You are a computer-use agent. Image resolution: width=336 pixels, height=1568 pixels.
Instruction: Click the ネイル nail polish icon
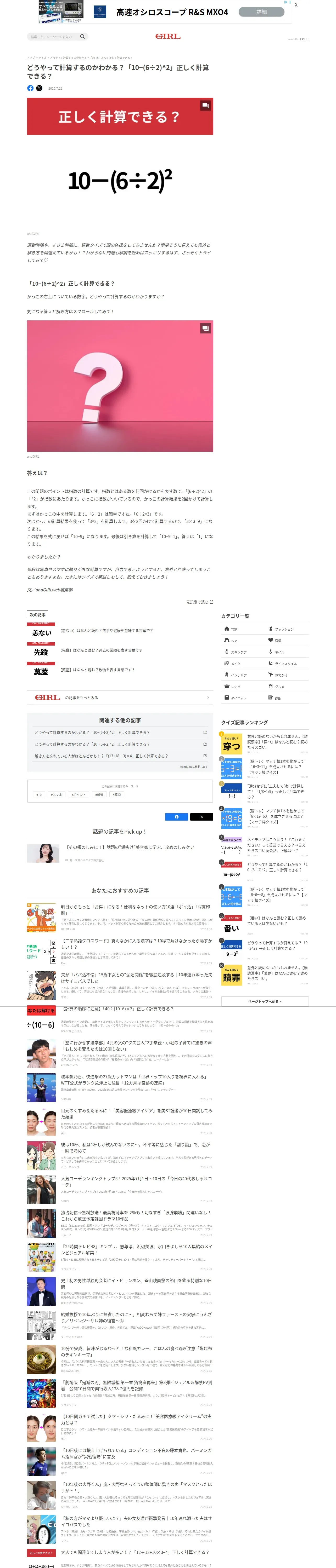pos(271,652)
